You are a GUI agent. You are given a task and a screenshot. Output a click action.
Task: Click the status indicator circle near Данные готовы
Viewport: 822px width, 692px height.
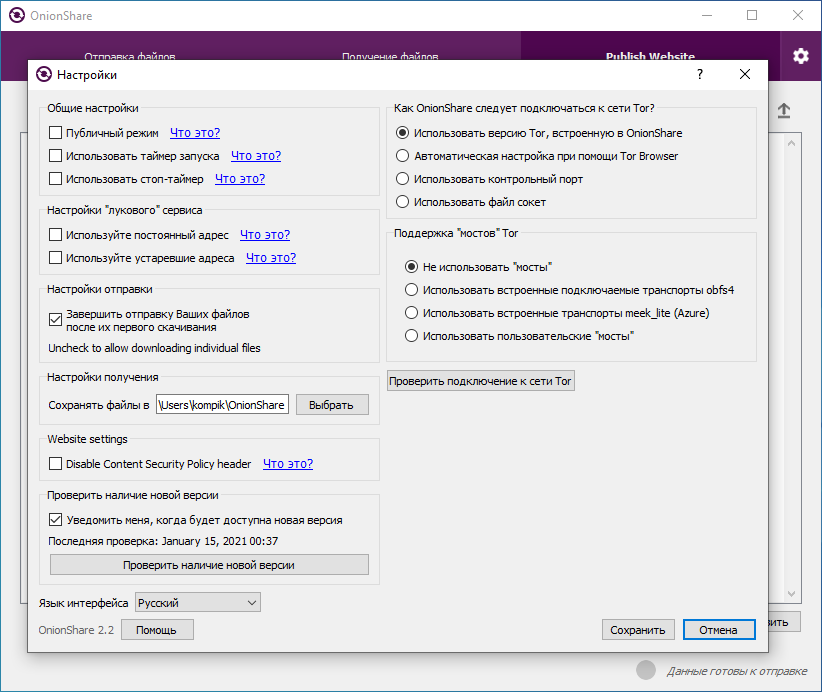point(646,670)
